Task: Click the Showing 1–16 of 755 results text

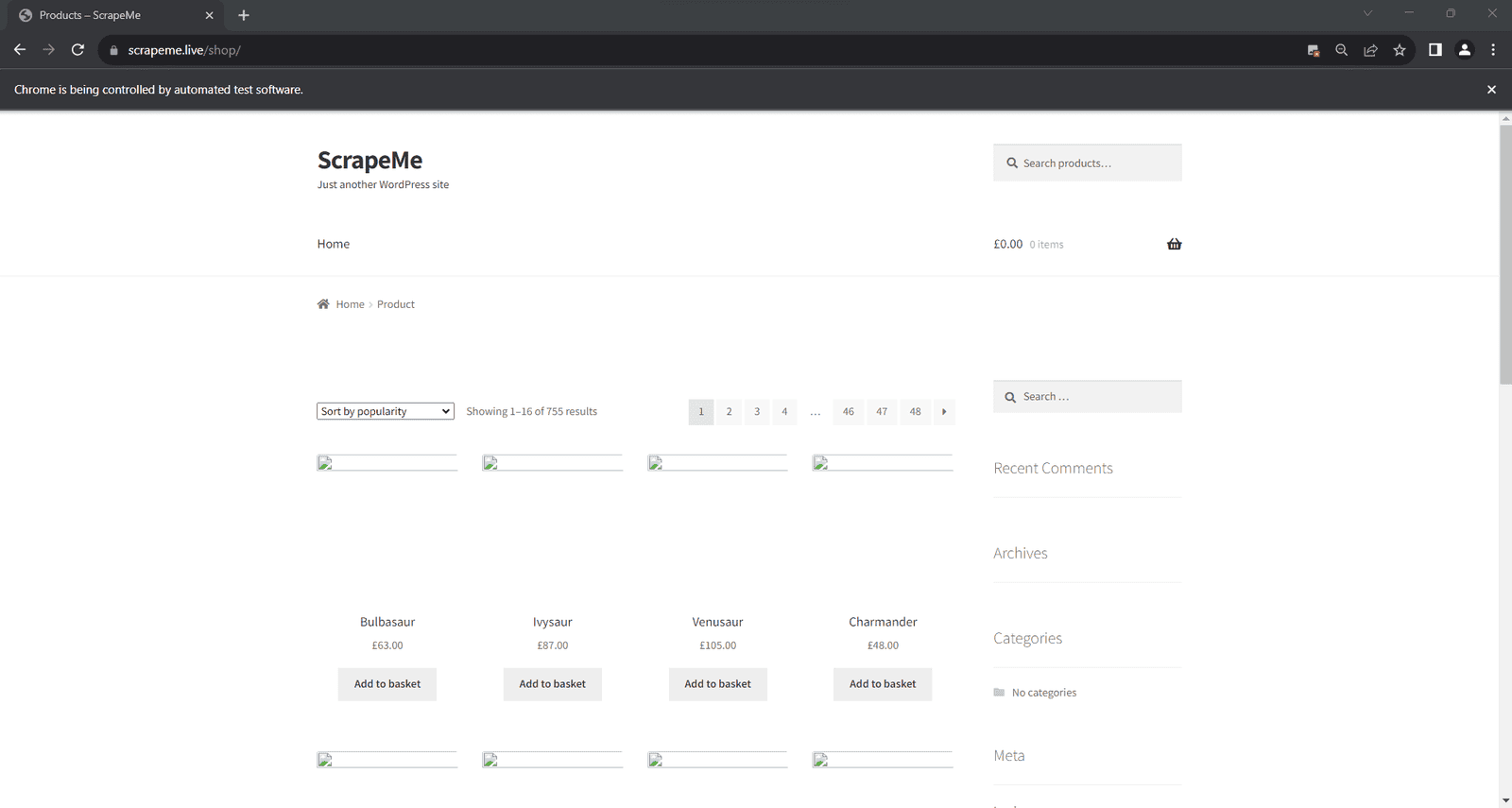Action: click(x=531, y=412)
